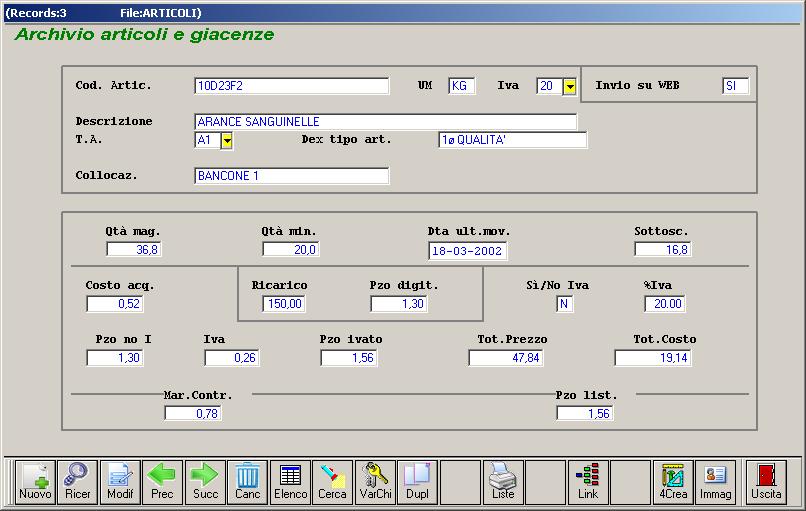Duplicate record with Dupl icon
The height and width of the screenshot is (511, 806).
click(x=418, y=482)
